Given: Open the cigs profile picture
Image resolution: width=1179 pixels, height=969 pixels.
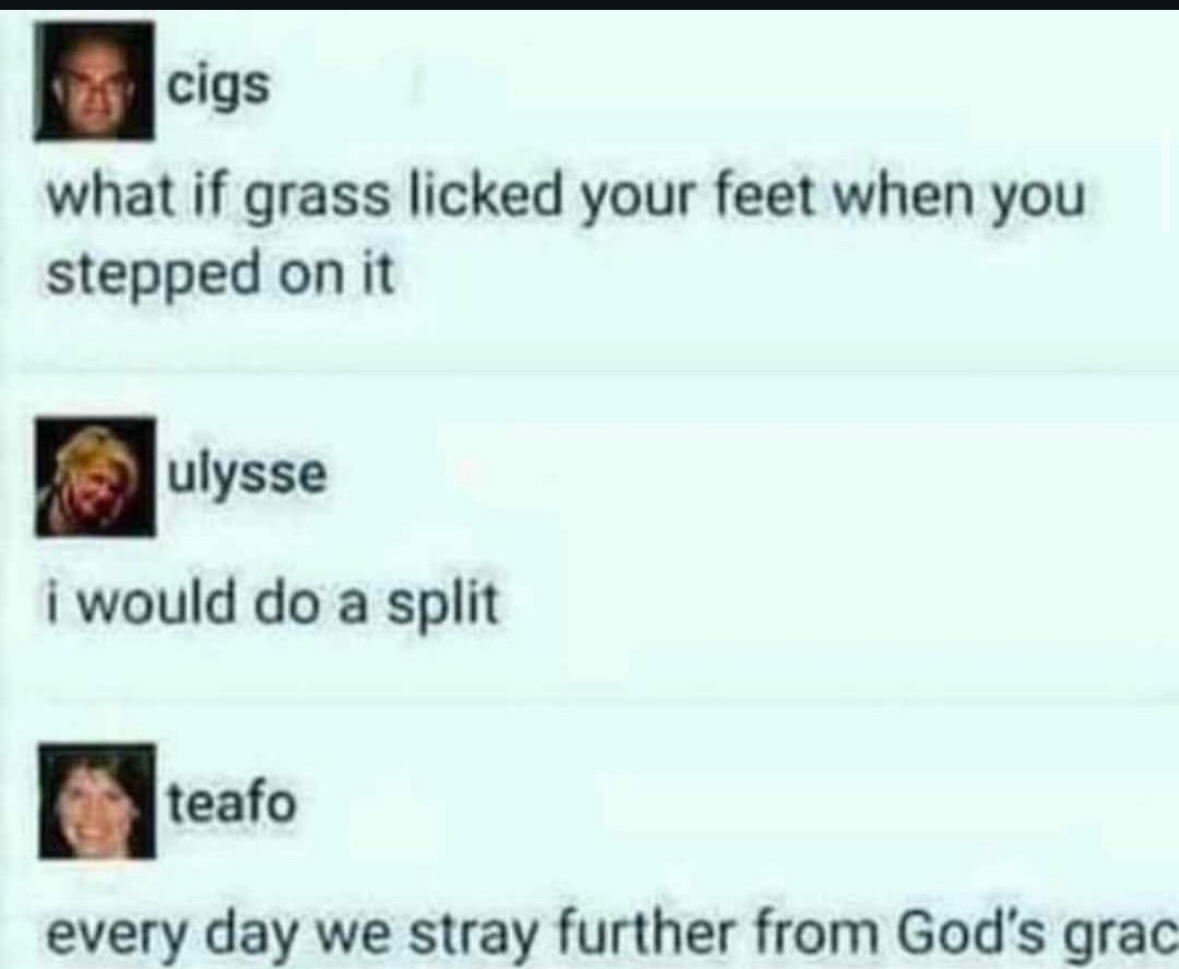Looking at the screenshot, I should (93, 81).
